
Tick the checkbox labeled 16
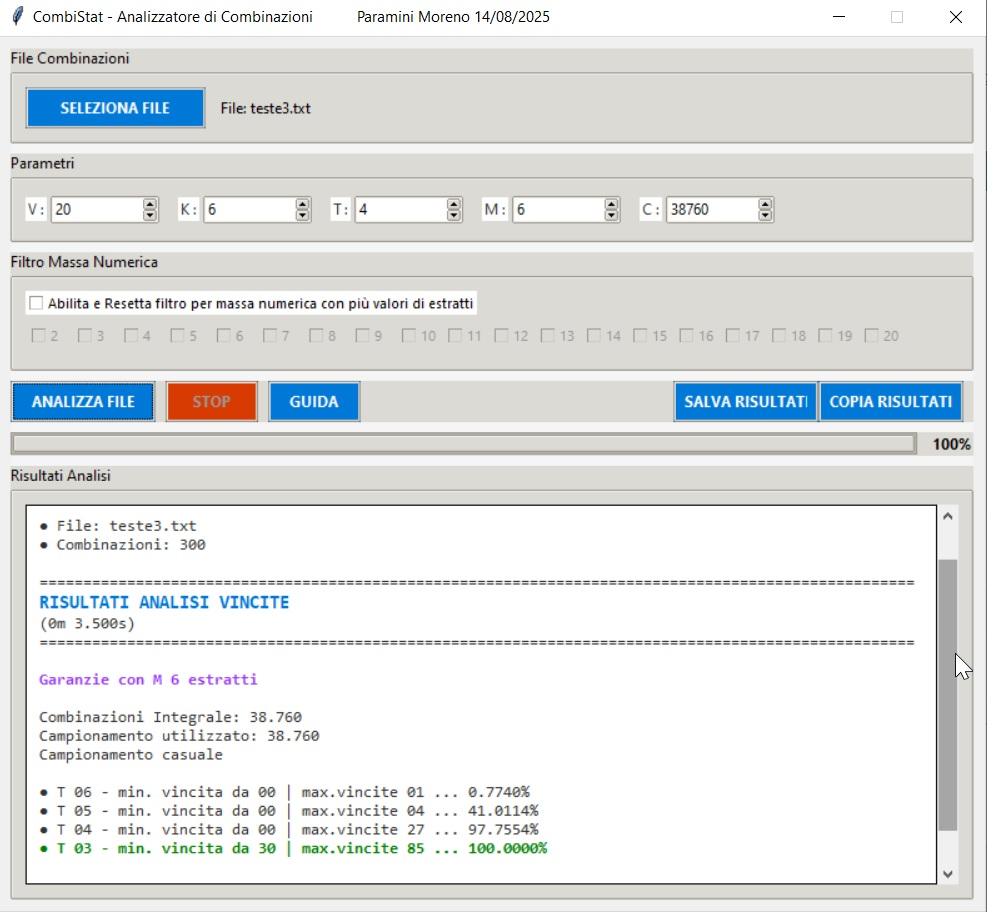pos(686,337)
